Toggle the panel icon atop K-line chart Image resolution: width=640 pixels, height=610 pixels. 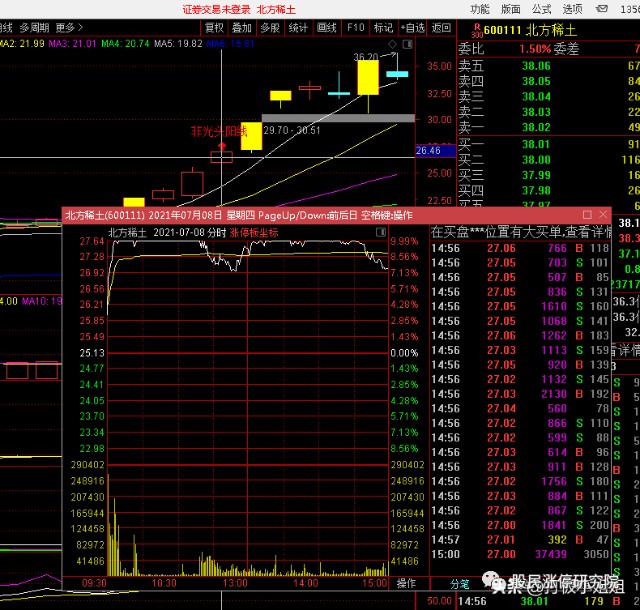[407, 44]
